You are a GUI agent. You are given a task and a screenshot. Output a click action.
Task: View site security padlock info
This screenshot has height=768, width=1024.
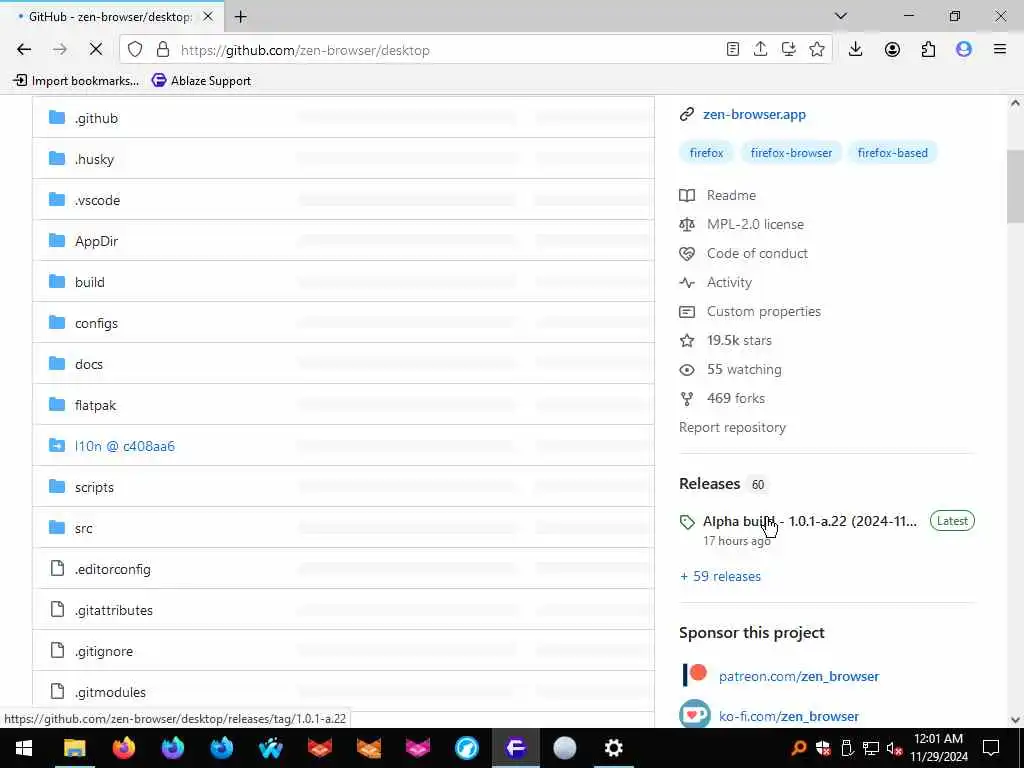[163, 50]
